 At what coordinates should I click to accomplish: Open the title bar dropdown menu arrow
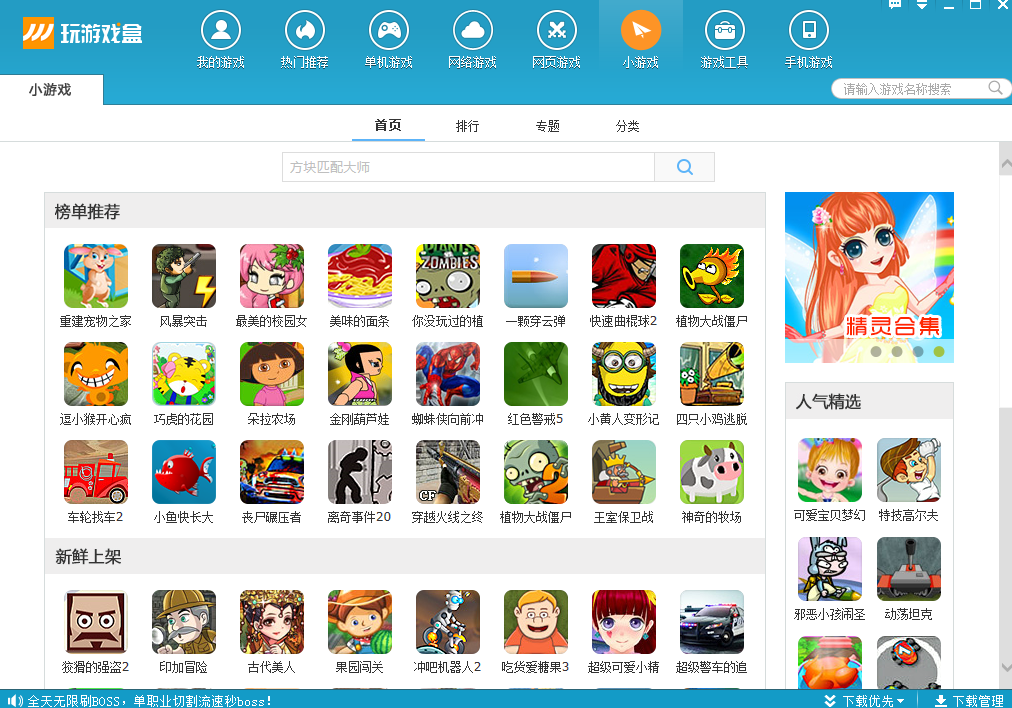tap(921, 6)
